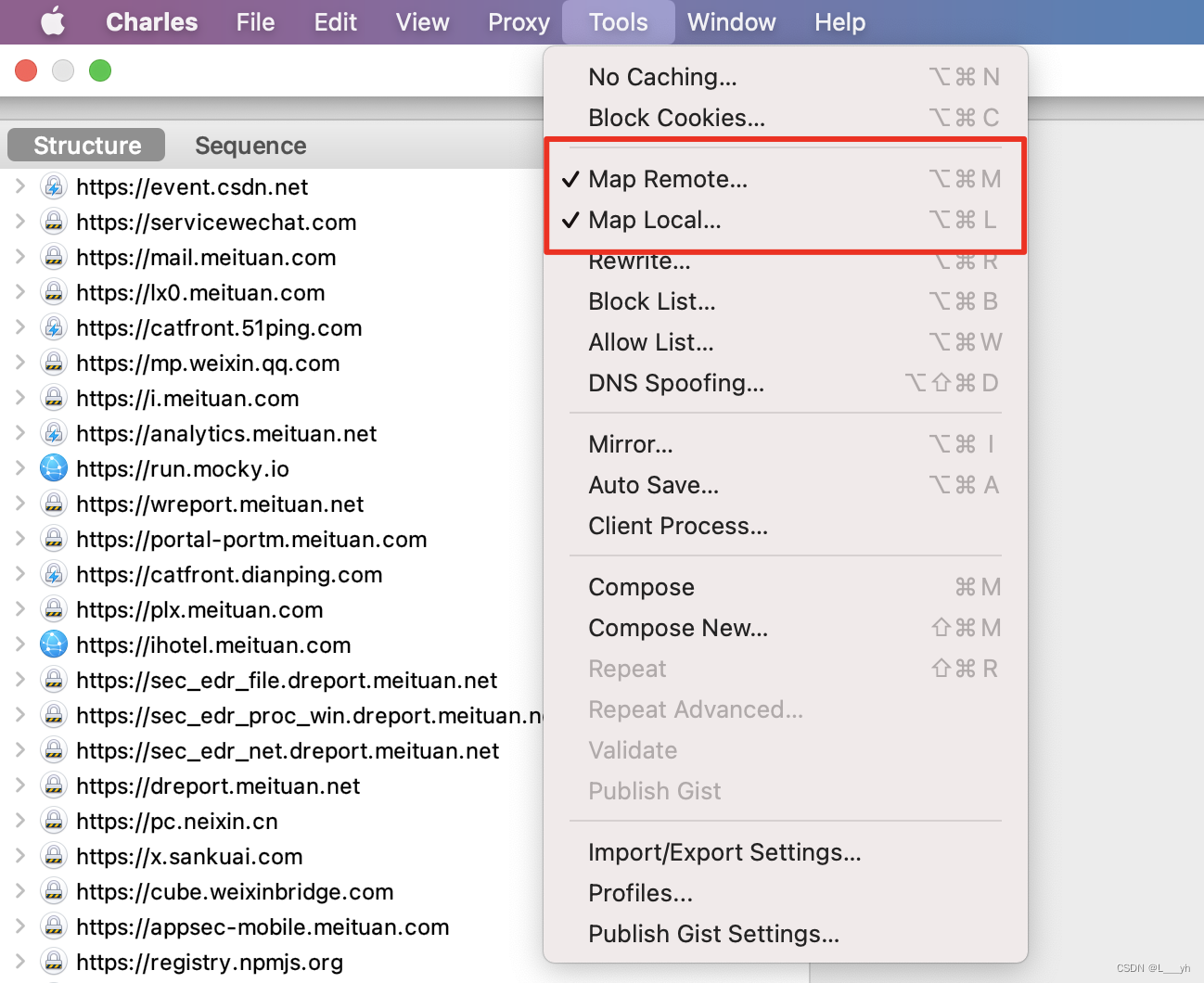Screen dimensions: 1204x983
Task: Choose No Caching from Tools menu
Action: coord(785,77)
